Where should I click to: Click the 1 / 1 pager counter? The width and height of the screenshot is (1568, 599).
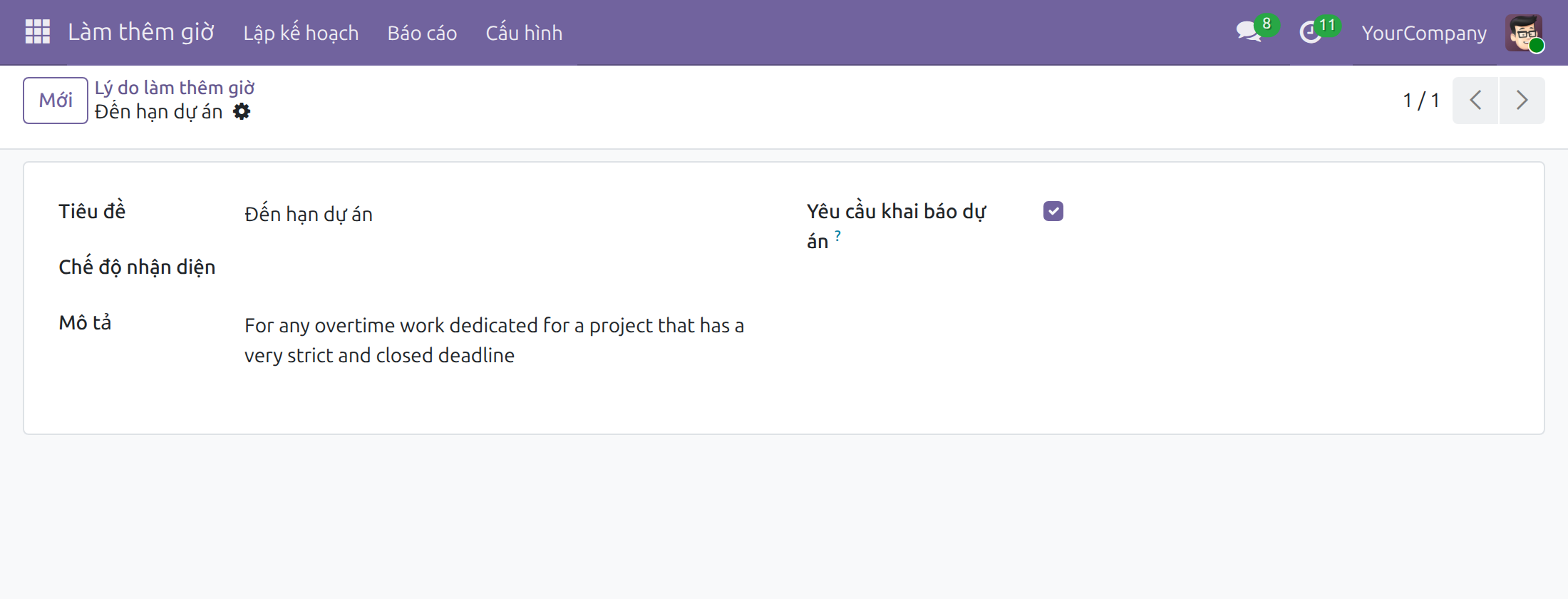coord(1421,101)
